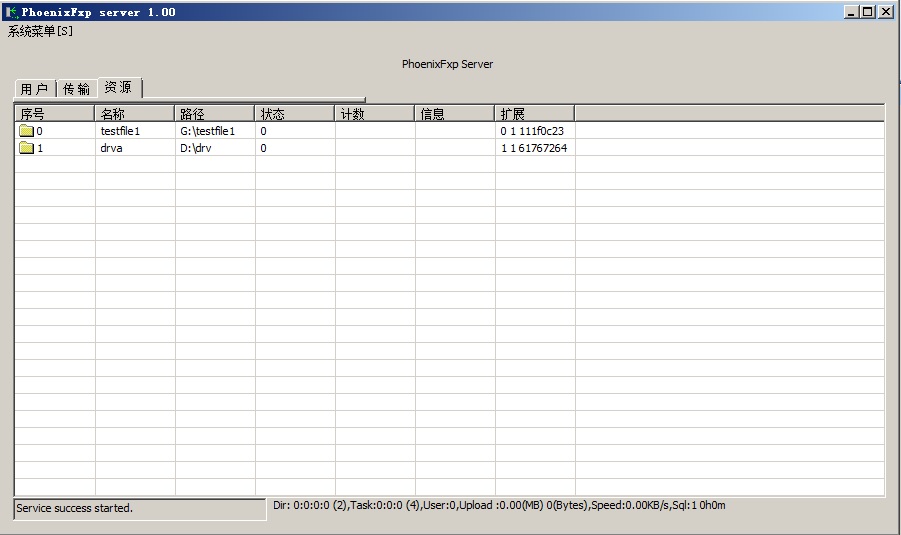The width and height of the screenshot is (901, 535).
Task: Click the 1 1 61767264 extension value
Action: click(x=534, y=148)
